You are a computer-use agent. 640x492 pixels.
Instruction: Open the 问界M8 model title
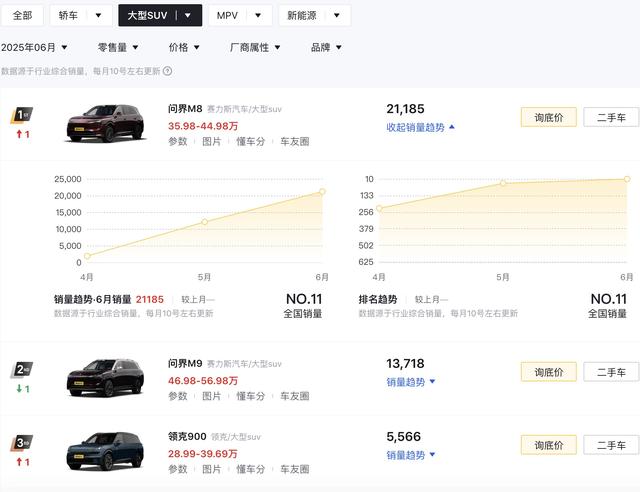[x=185, y=109]
